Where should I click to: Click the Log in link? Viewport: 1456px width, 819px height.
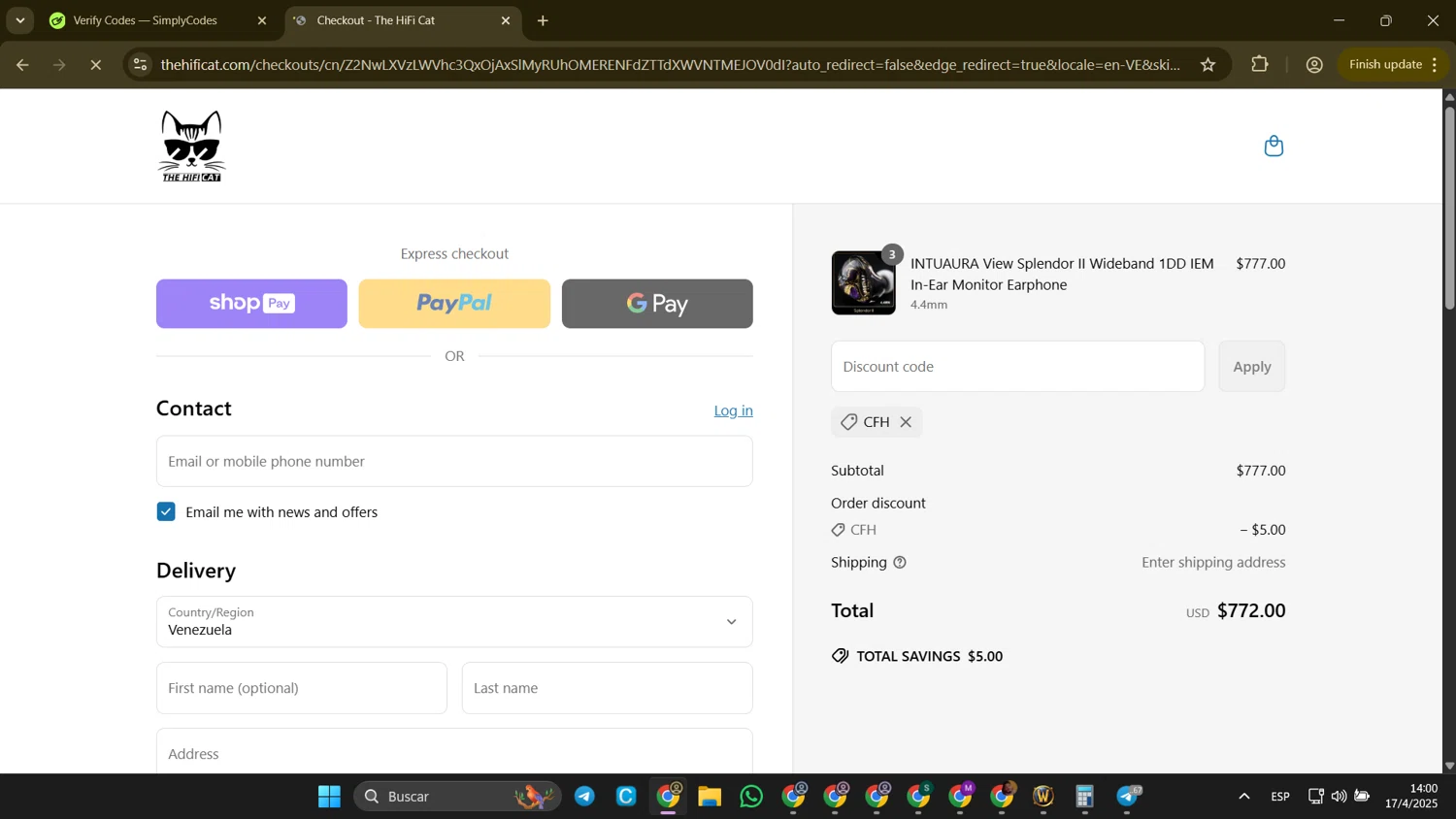tap(733, 410)
